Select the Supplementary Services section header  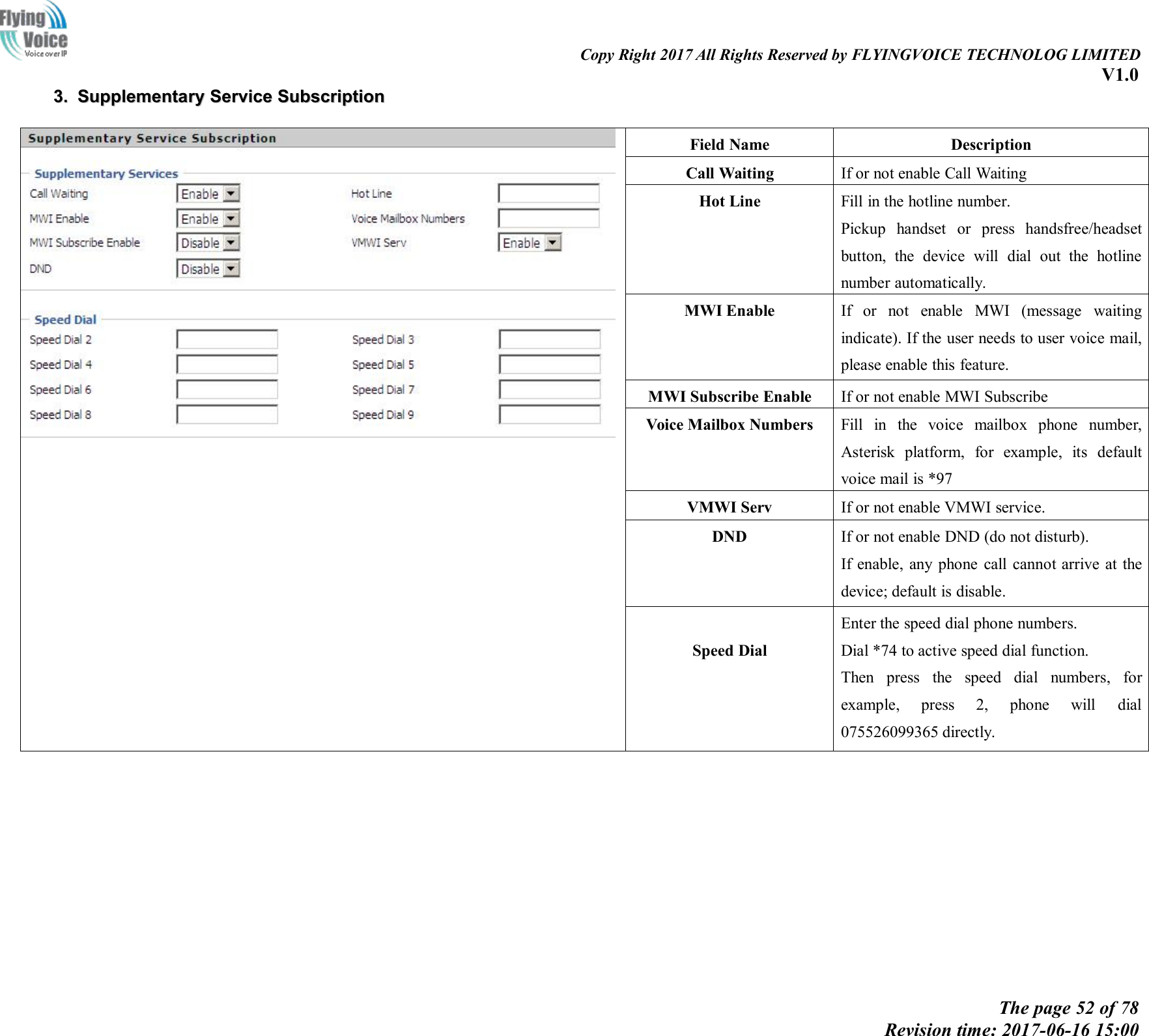click(106, 173)
